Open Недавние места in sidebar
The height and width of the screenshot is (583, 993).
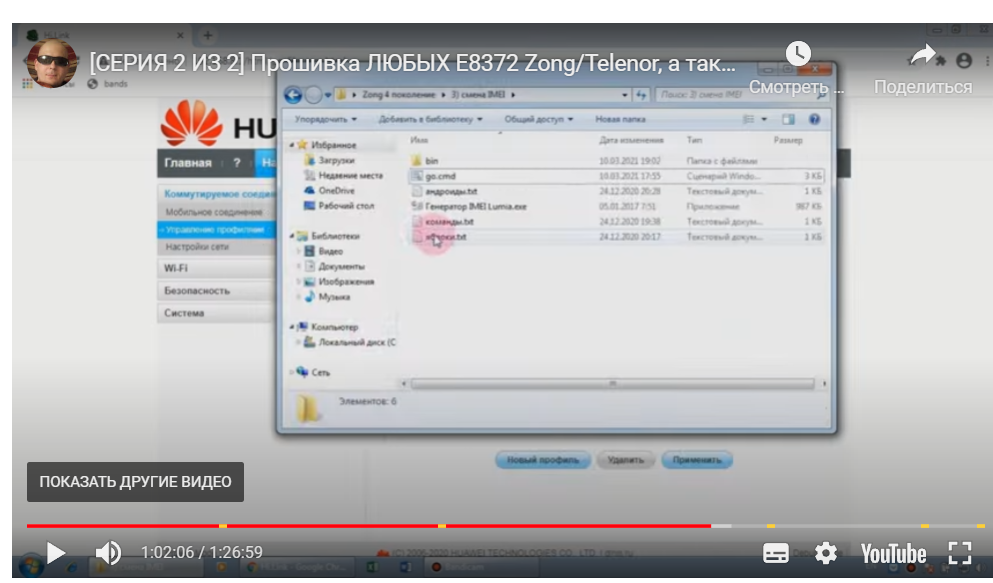point(351,175)
